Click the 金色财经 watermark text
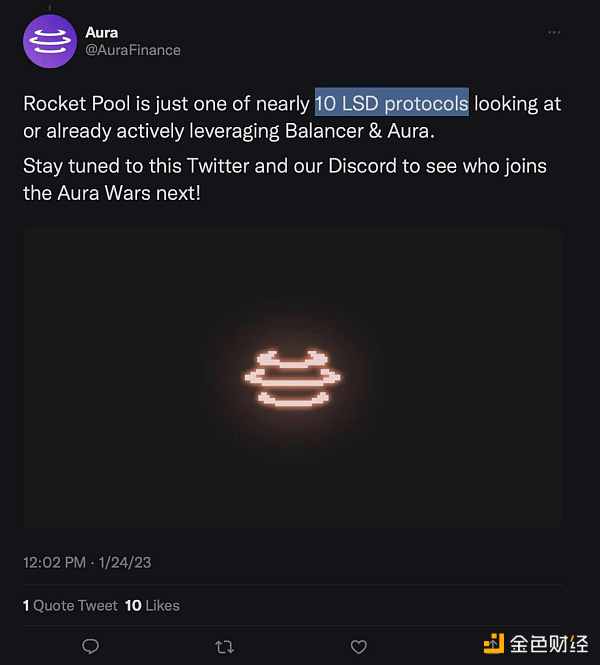Image resolution: width=600 pixels, height=665 pixels. [x=549, y=644]
